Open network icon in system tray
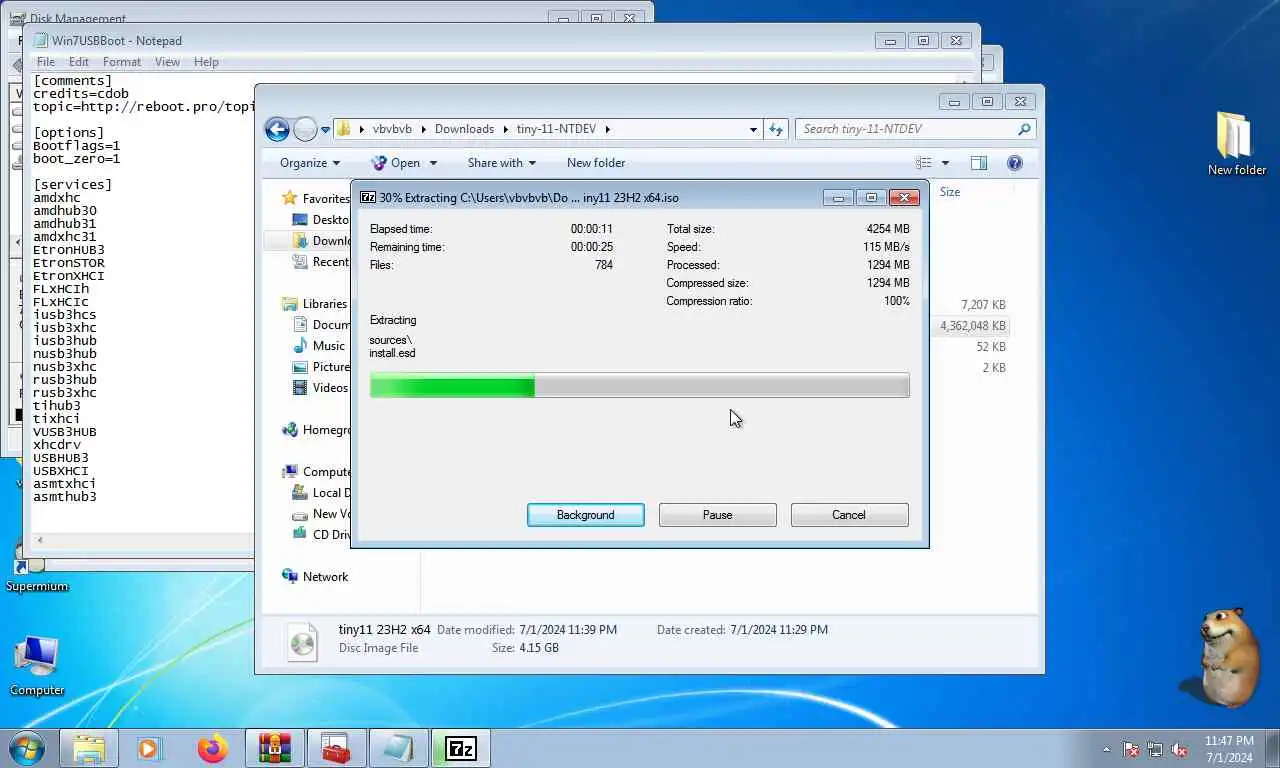This screenshot has width=1280, height=768. click(1156, 749)
